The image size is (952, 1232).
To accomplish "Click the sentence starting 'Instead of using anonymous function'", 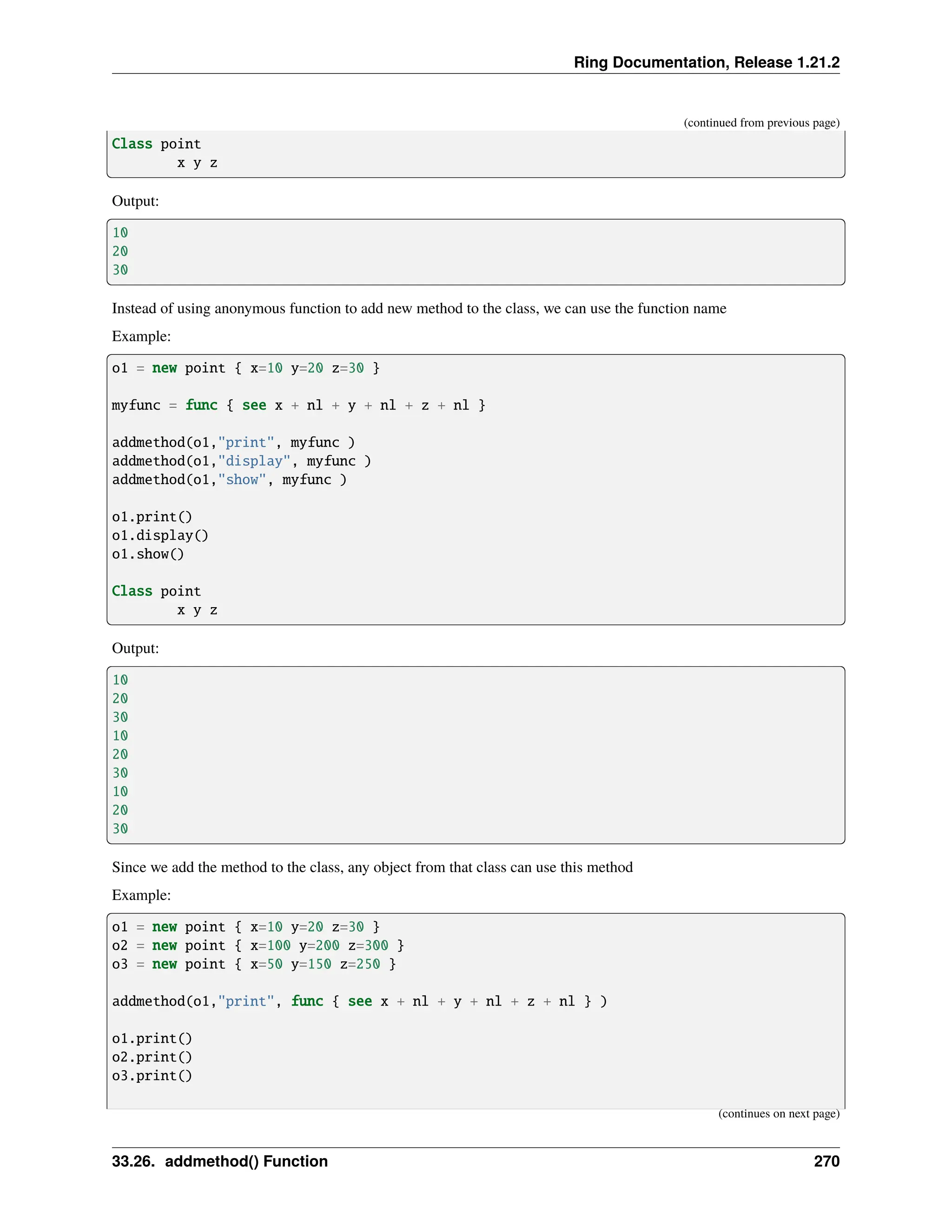I will pyautogui.click(x=418, y=308).
